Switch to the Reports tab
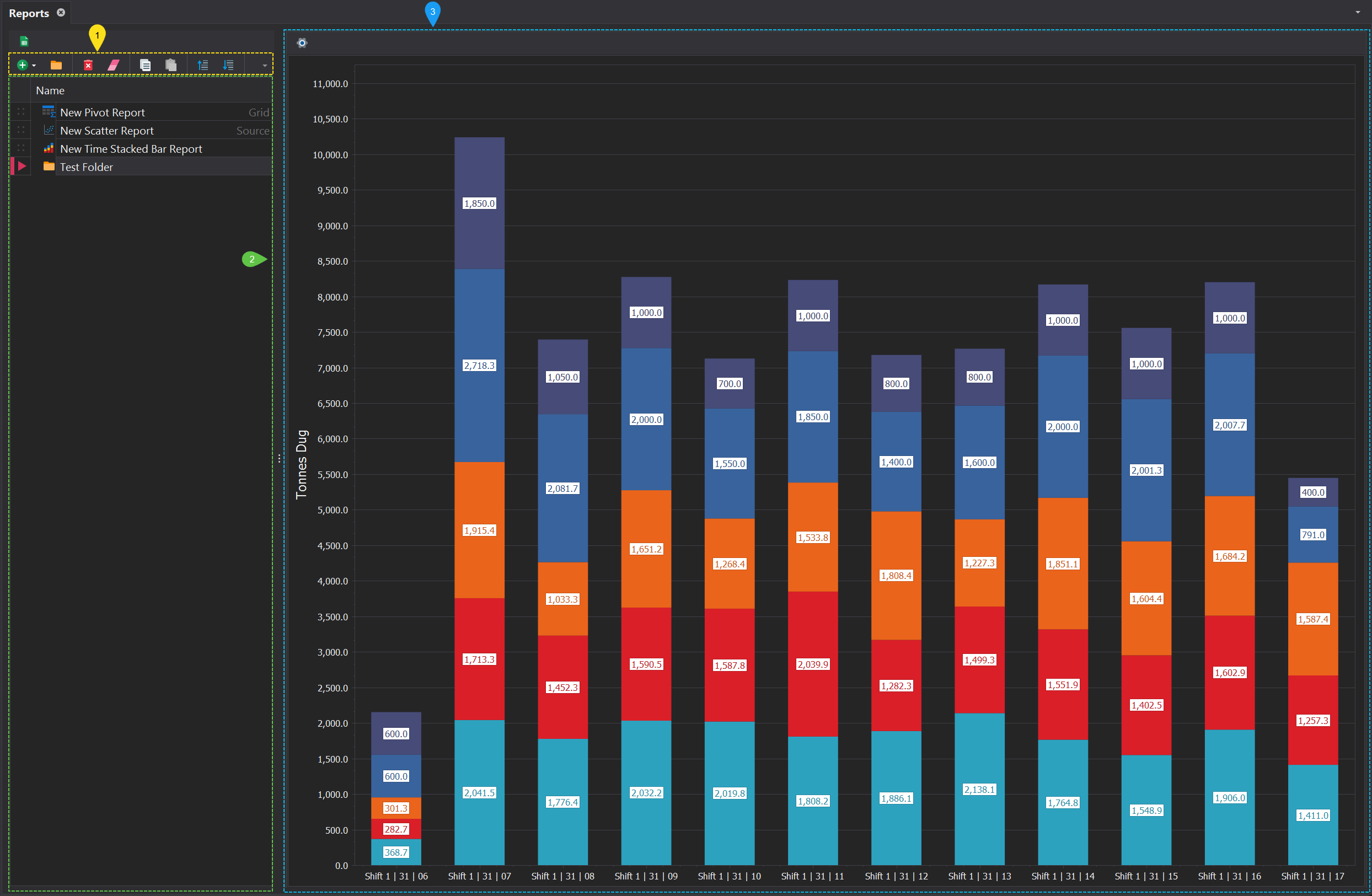 pyautogui.click(x=29, y=13)
